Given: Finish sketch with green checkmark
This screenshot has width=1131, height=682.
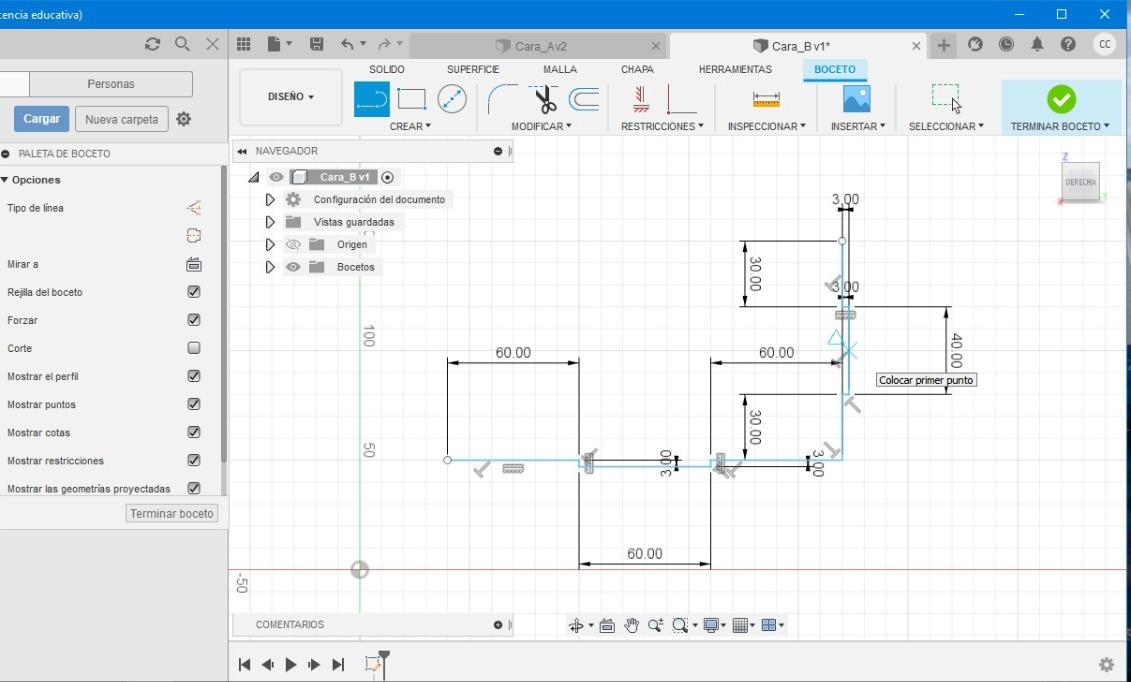Looking at the screenshot, I should point(1061,99).
